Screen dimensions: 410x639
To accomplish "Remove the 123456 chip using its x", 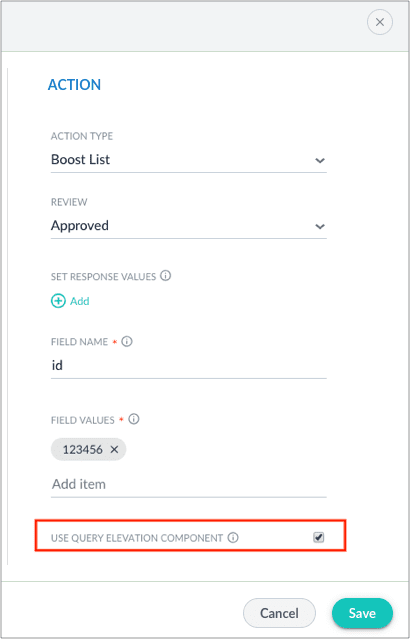I will click(x=115, y=450).
